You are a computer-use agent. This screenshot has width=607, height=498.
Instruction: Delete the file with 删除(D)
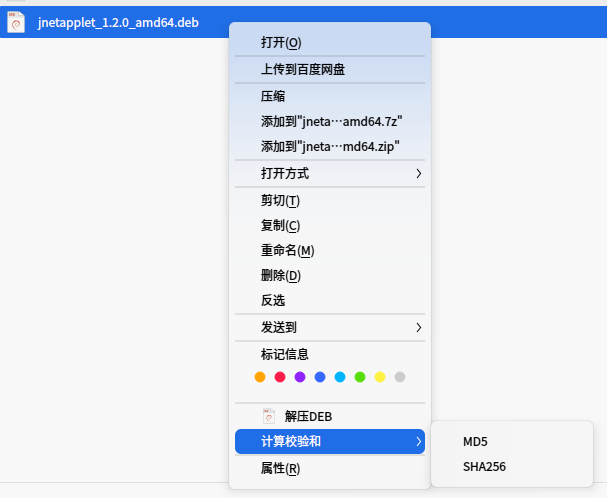pos(330,276)
